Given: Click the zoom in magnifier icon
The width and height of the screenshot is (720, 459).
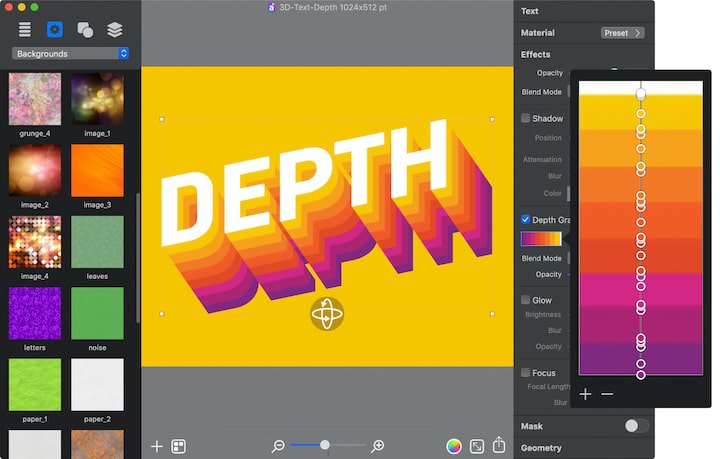Looking at the screenshot, I should pyautogui.click(x=377, y=446).
